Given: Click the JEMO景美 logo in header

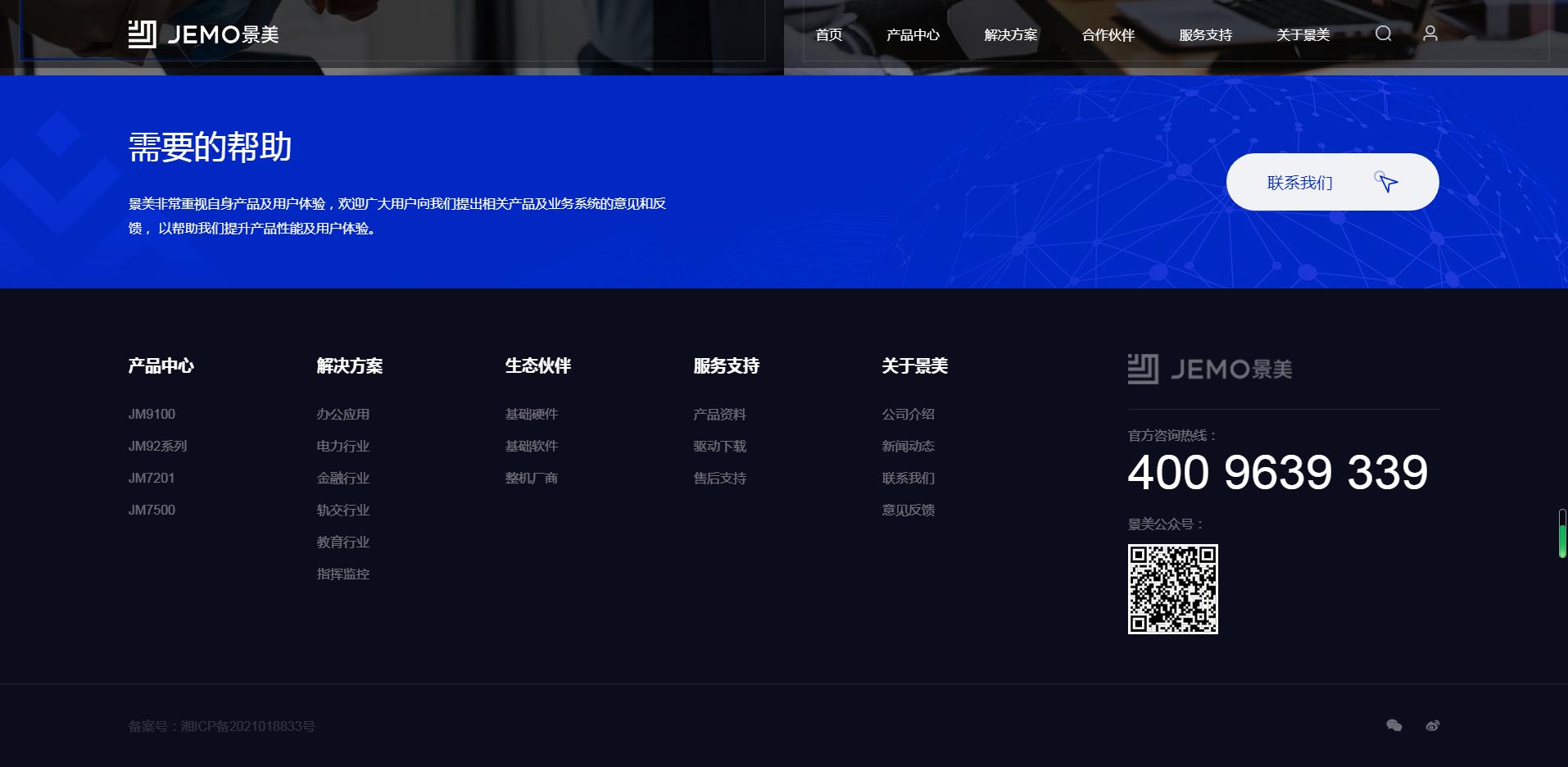Looking at the screenshot, I should pyautogui.click(x=203, y=34).
